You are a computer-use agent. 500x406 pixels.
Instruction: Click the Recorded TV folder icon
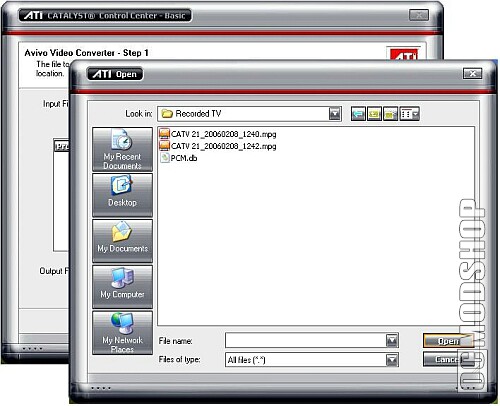[x=166, y=114]
